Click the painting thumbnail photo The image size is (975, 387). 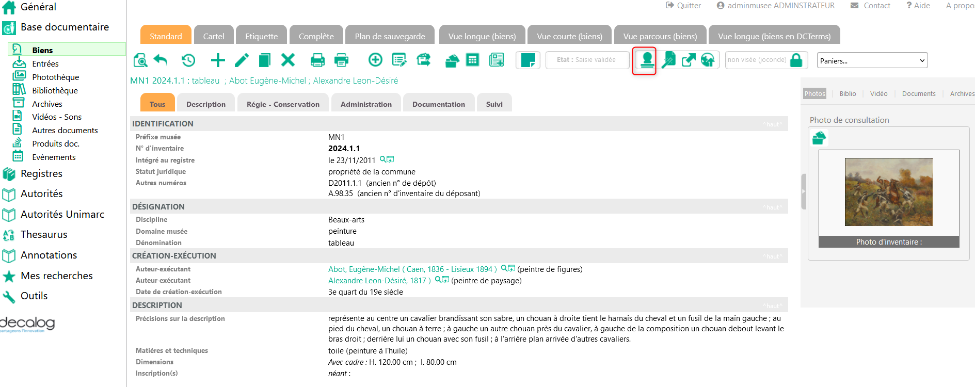pyautogui.click(x=889, y=192)
